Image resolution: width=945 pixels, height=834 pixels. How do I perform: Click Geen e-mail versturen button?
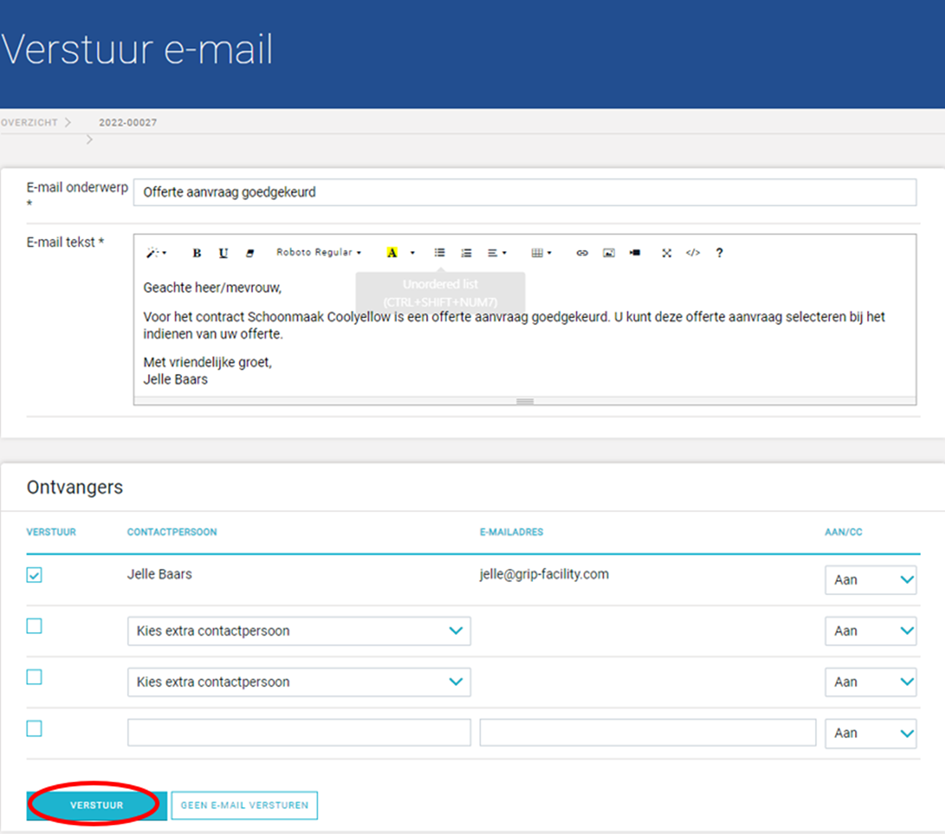click(244, 806)
